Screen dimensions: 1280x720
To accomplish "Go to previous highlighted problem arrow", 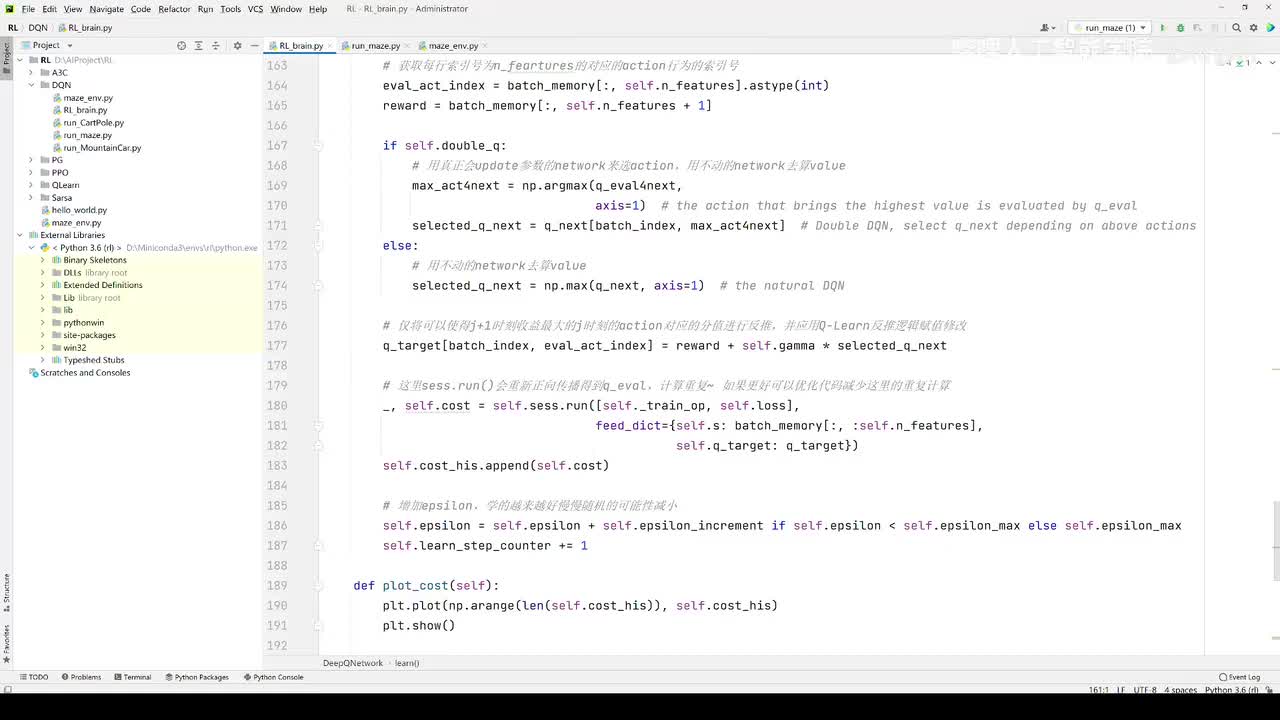I will point(1257,63).
